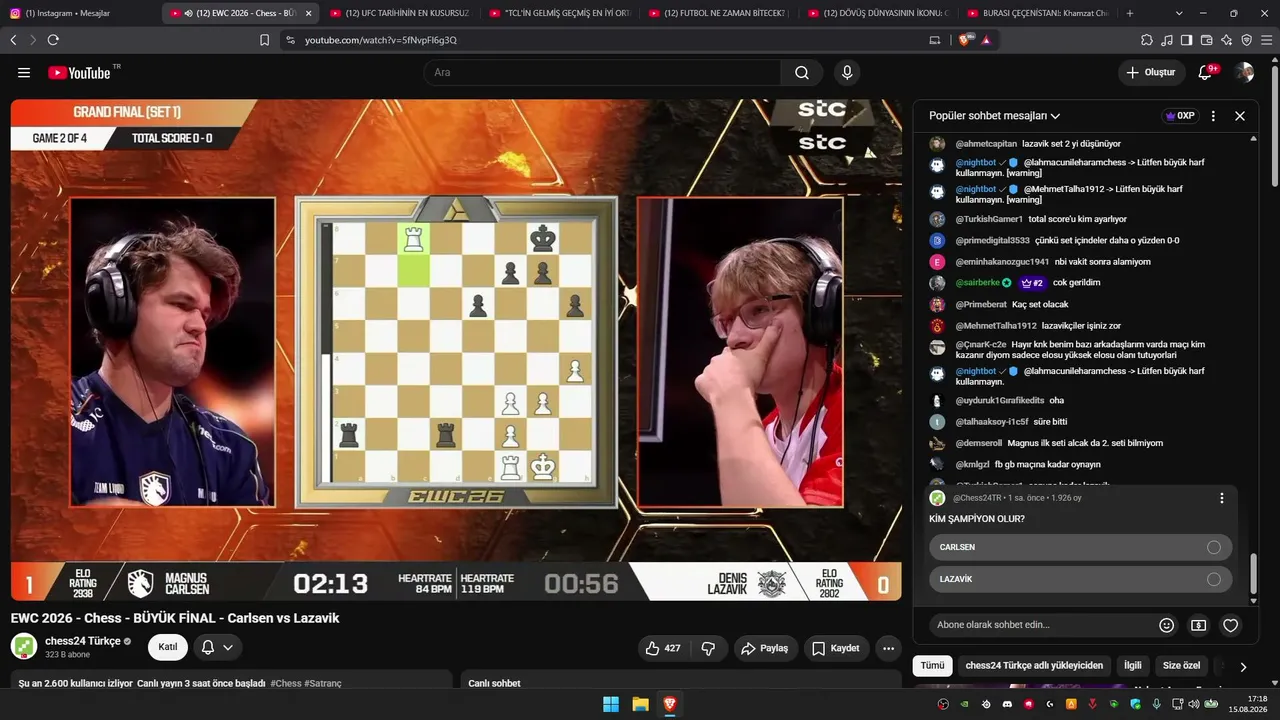
Task: Open the Brave Wallet icon
Action: (1206, 40)
